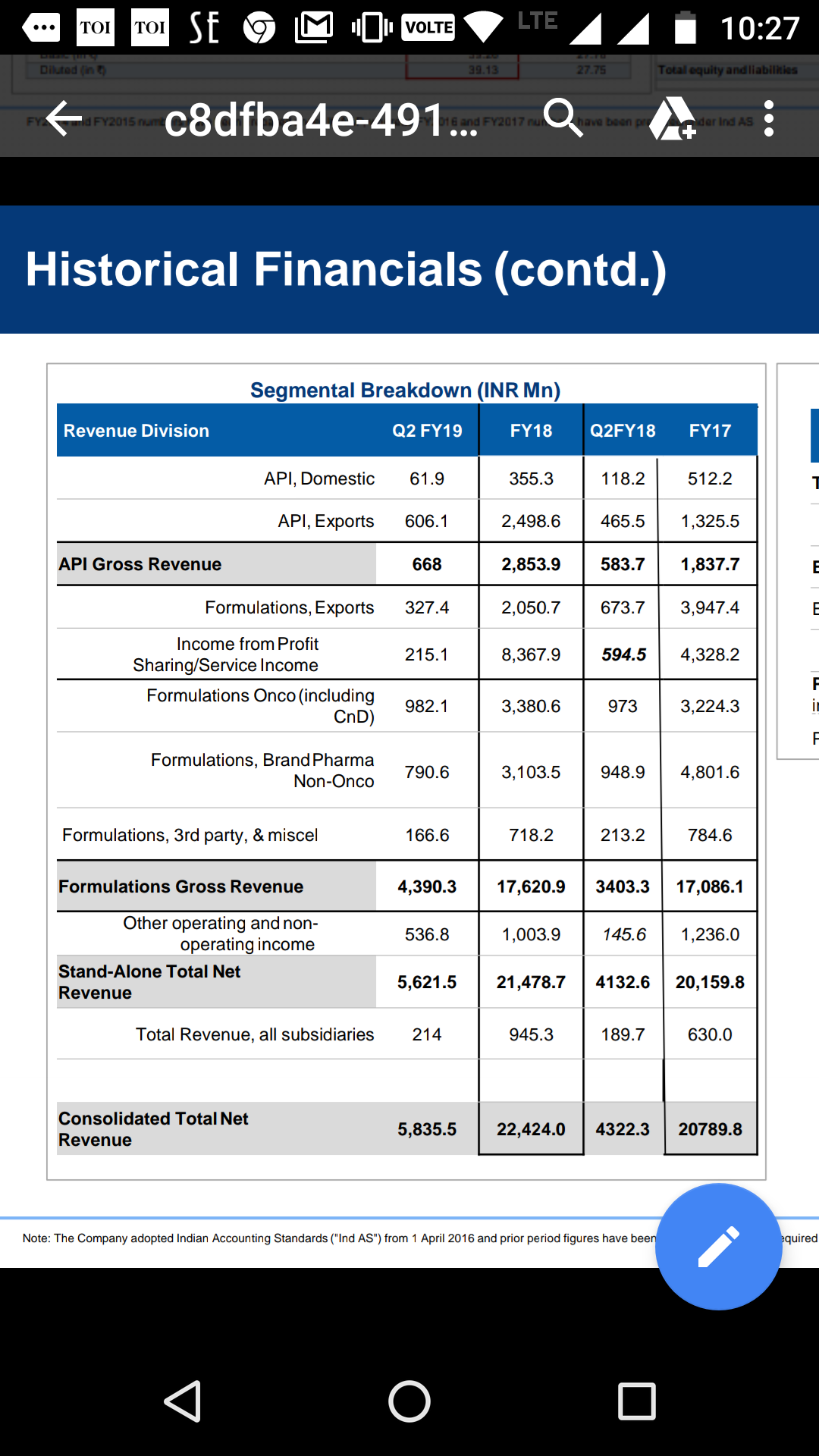Viewport: 819px width, 1456px height.
Task: Tap the Chrome notification icon in status bar
Action: (x=259, y=28)
